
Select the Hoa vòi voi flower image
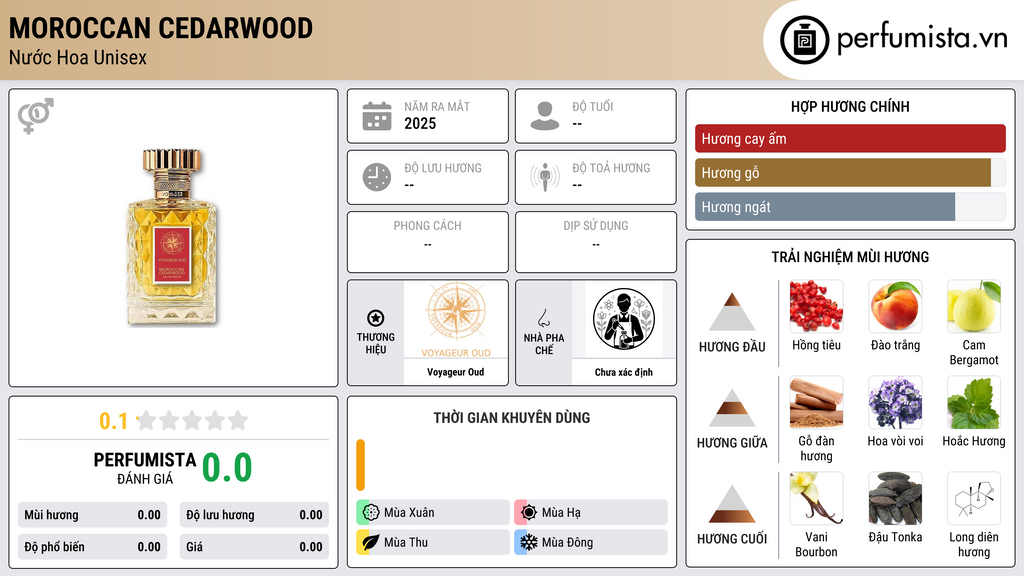tap(895, 402)
